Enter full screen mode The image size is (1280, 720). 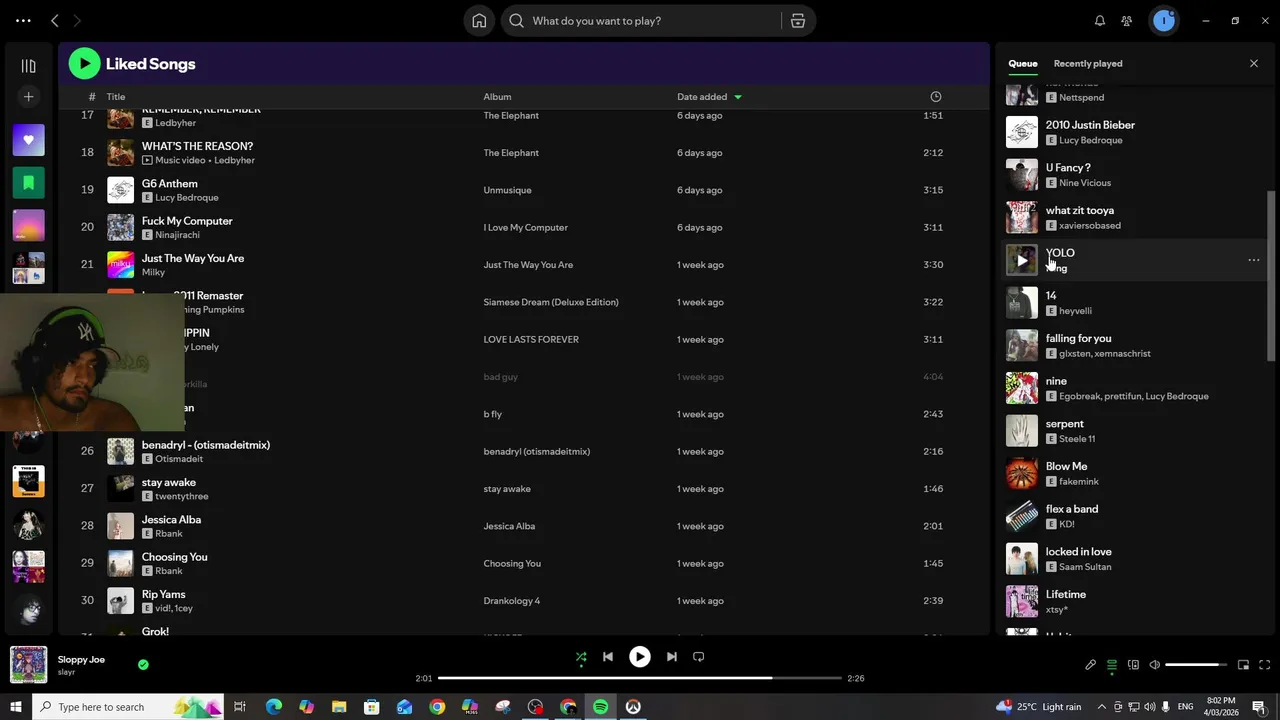pyautogui.click(x=1265, y=665)
